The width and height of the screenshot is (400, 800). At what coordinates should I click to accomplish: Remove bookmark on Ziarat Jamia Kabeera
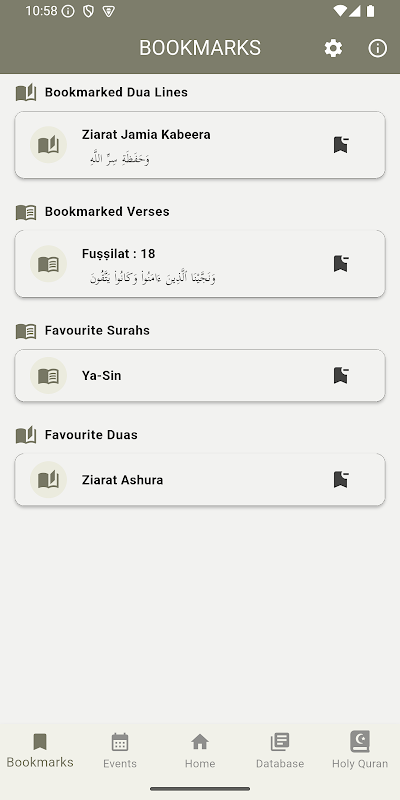coord(341,145)
